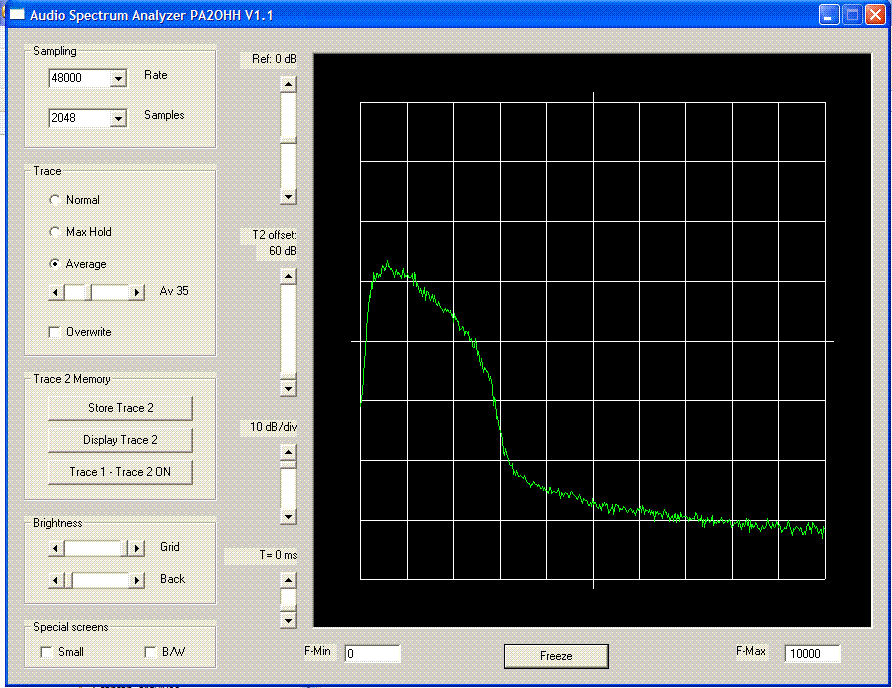Open the Samples dropdown showing 2048
The height and width of the screenshot is (688, 892).
tap(118, 118)
